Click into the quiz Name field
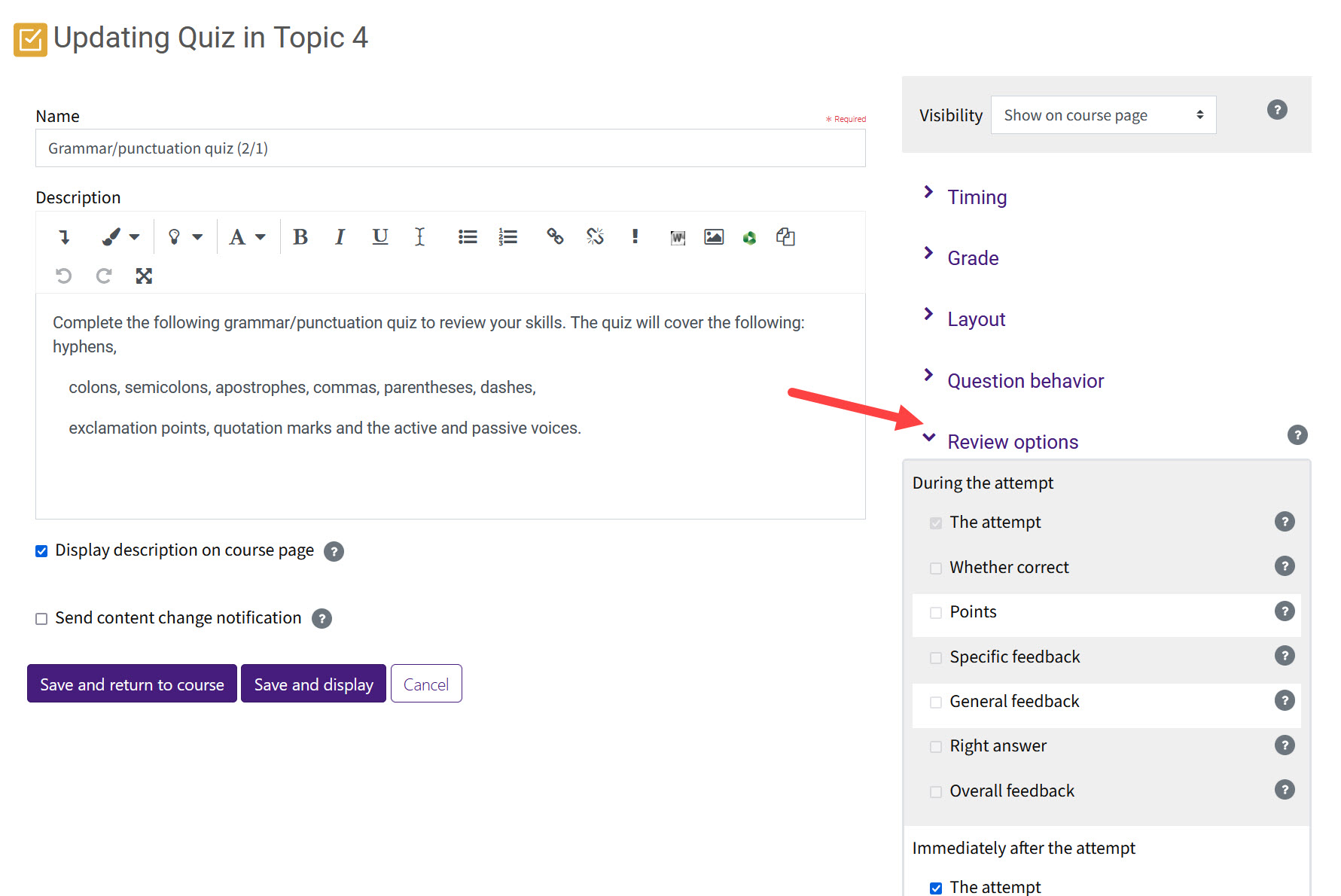Screen dimensions: 1341x896 [x=450, y=148]
